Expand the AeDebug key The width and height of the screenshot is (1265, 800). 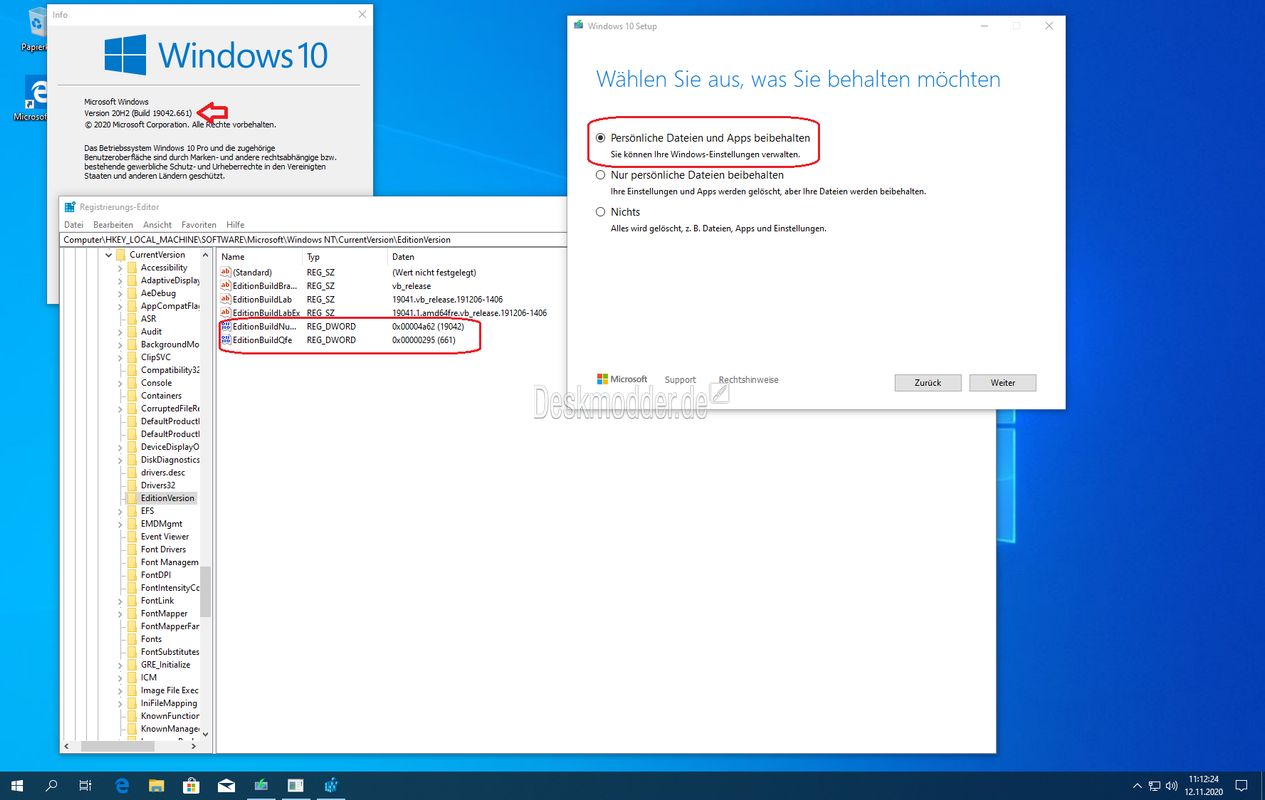click(120, 293)
